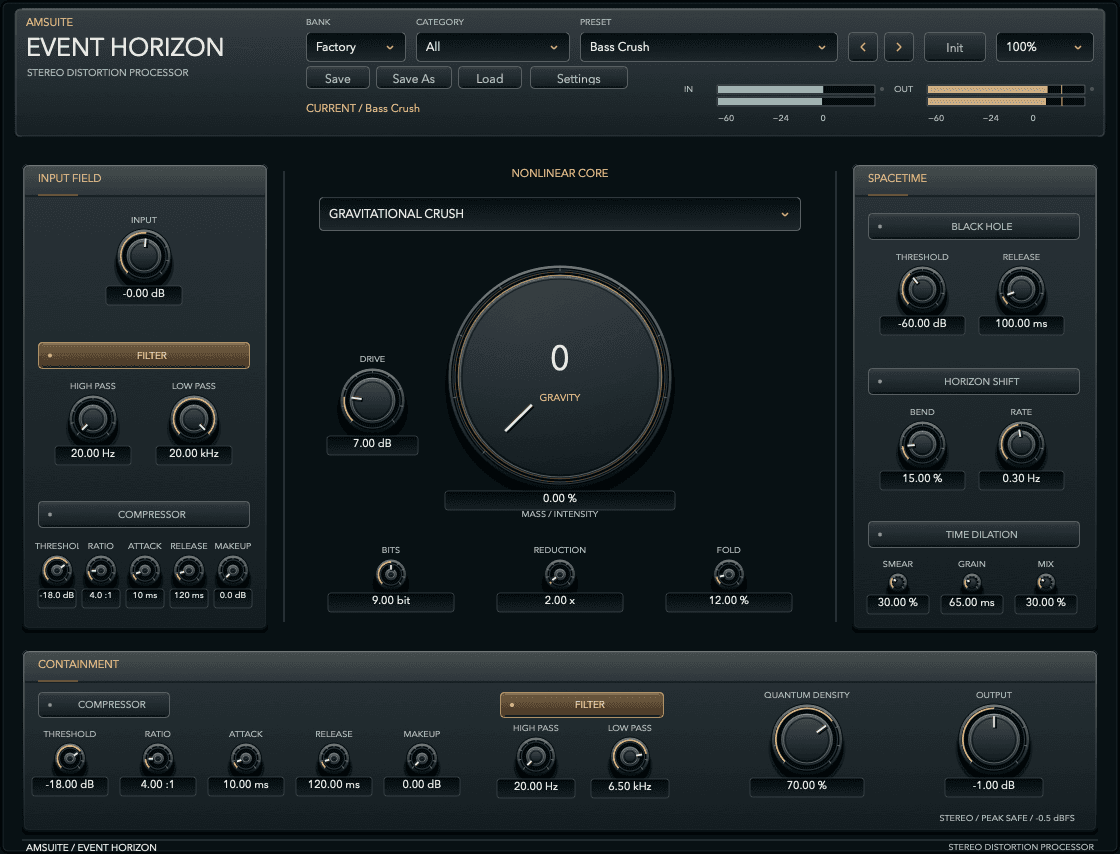Click the Horizon Shift BEND knob
Viewport: 1120px width, 854px height.
922,445
